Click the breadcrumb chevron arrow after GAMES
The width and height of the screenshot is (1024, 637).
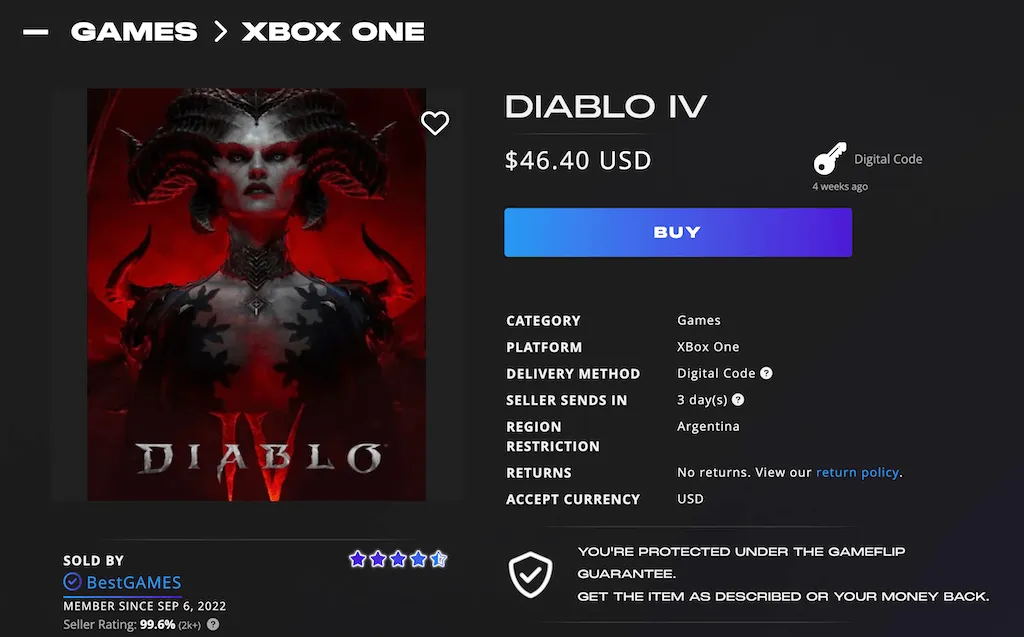coord(220,31)
